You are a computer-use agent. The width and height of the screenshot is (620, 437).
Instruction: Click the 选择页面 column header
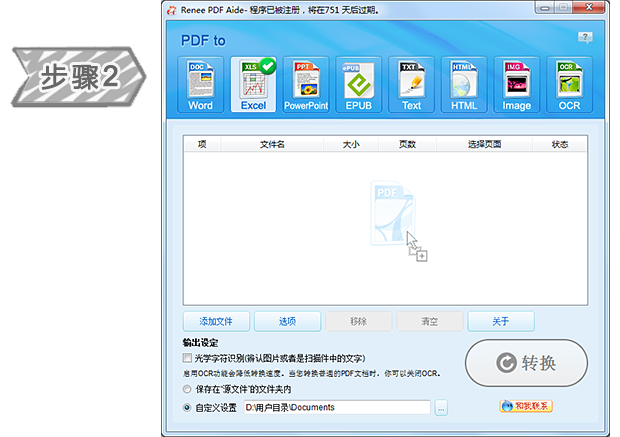point(484,144)
